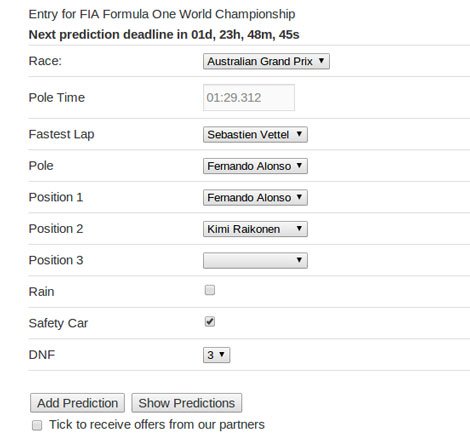Click the Position 3 label

point(56,260)
